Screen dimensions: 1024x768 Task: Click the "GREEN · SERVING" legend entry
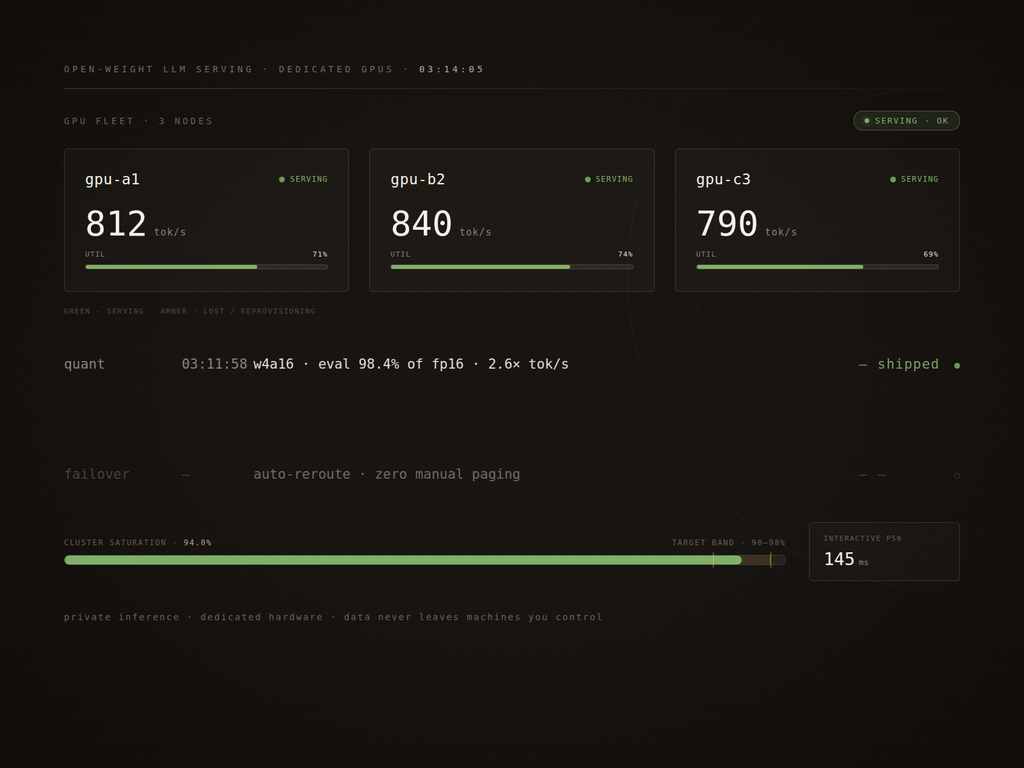click(x=104, y=311)
